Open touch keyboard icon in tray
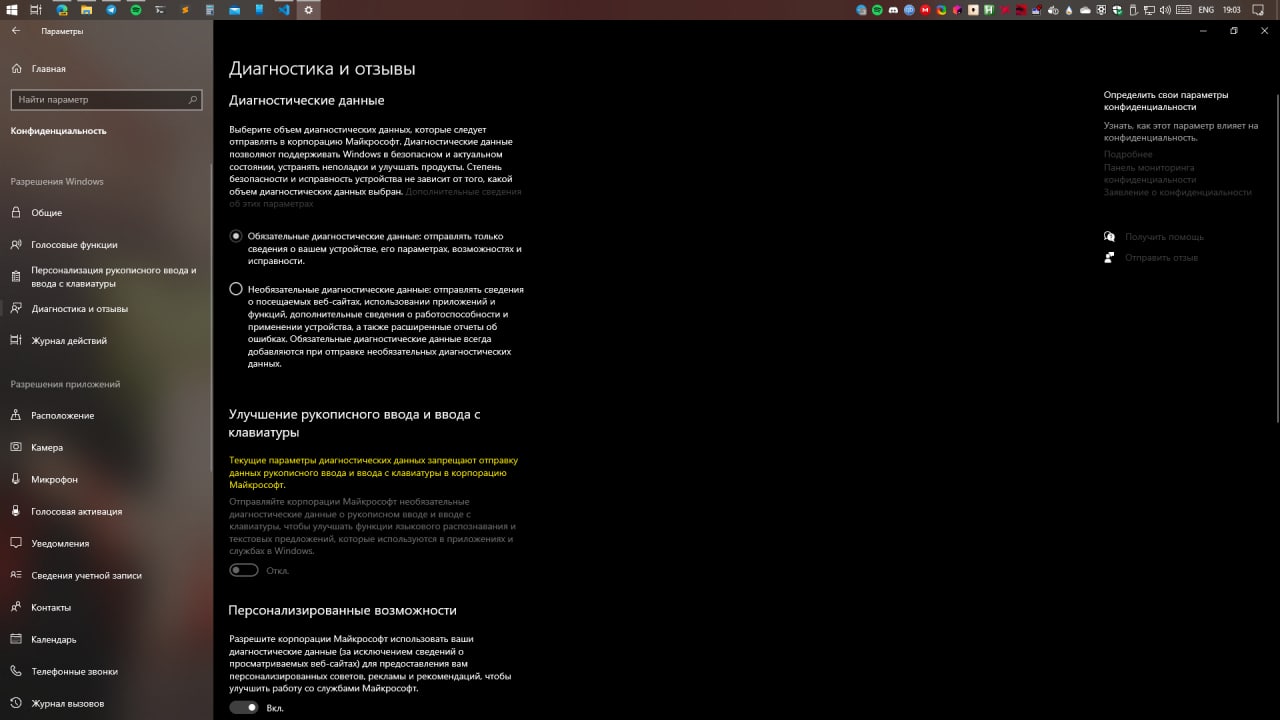Image resolution: width=1280 pixels, height=720 pixels. (1184, 10)
